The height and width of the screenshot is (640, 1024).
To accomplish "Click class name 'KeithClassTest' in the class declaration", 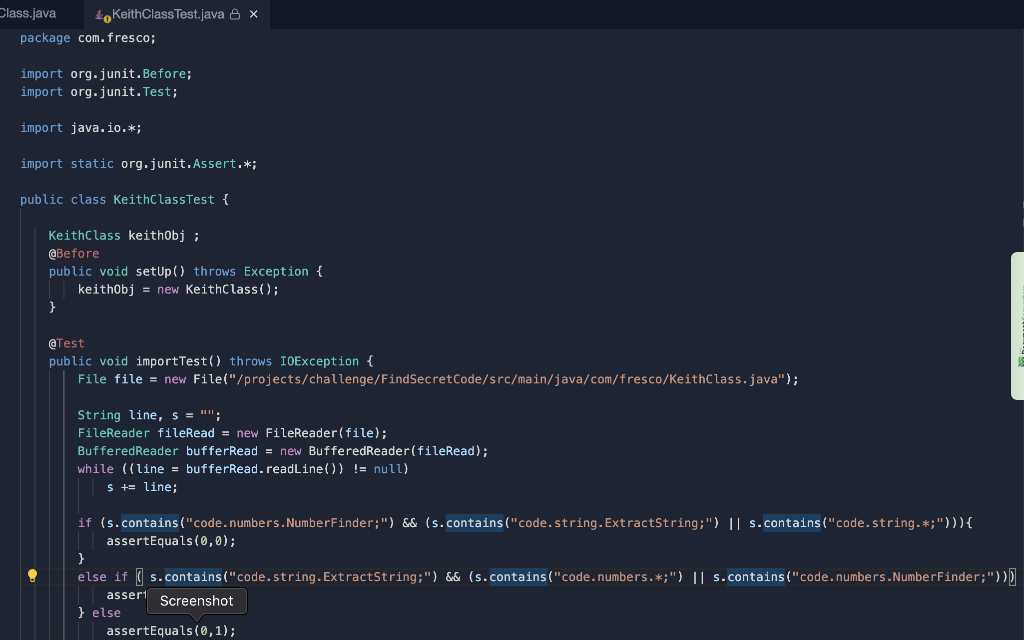I will pyautogui.click(x=164, y=199).
